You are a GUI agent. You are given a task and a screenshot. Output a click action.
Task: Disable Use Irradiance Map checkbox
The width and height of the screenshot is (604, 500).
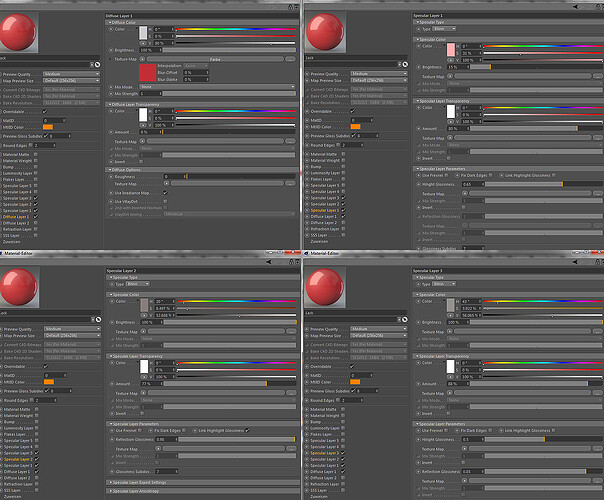click(165, 193)
